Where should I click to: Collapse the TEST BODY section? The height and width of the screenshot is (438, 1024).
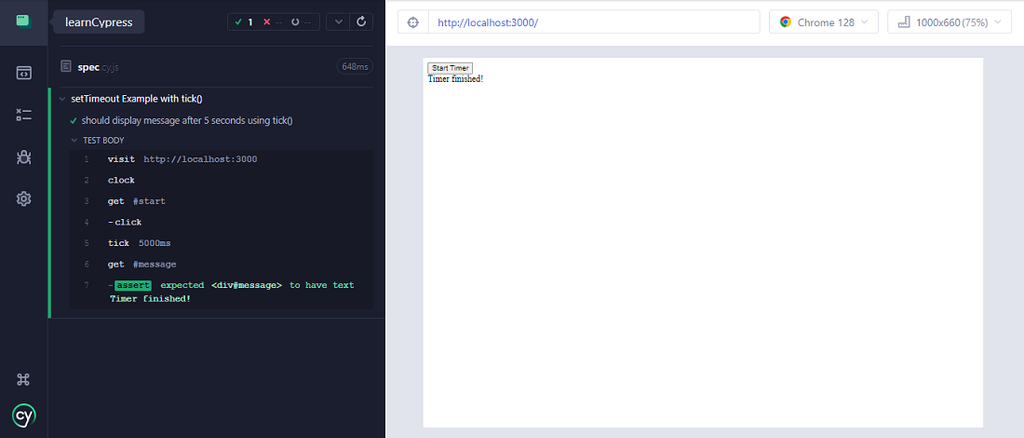(x=74, y=140)
